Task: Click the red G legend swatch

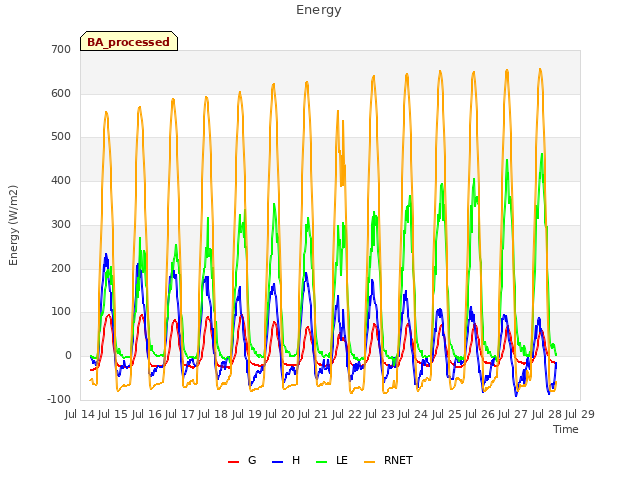Action: (233, 462)
